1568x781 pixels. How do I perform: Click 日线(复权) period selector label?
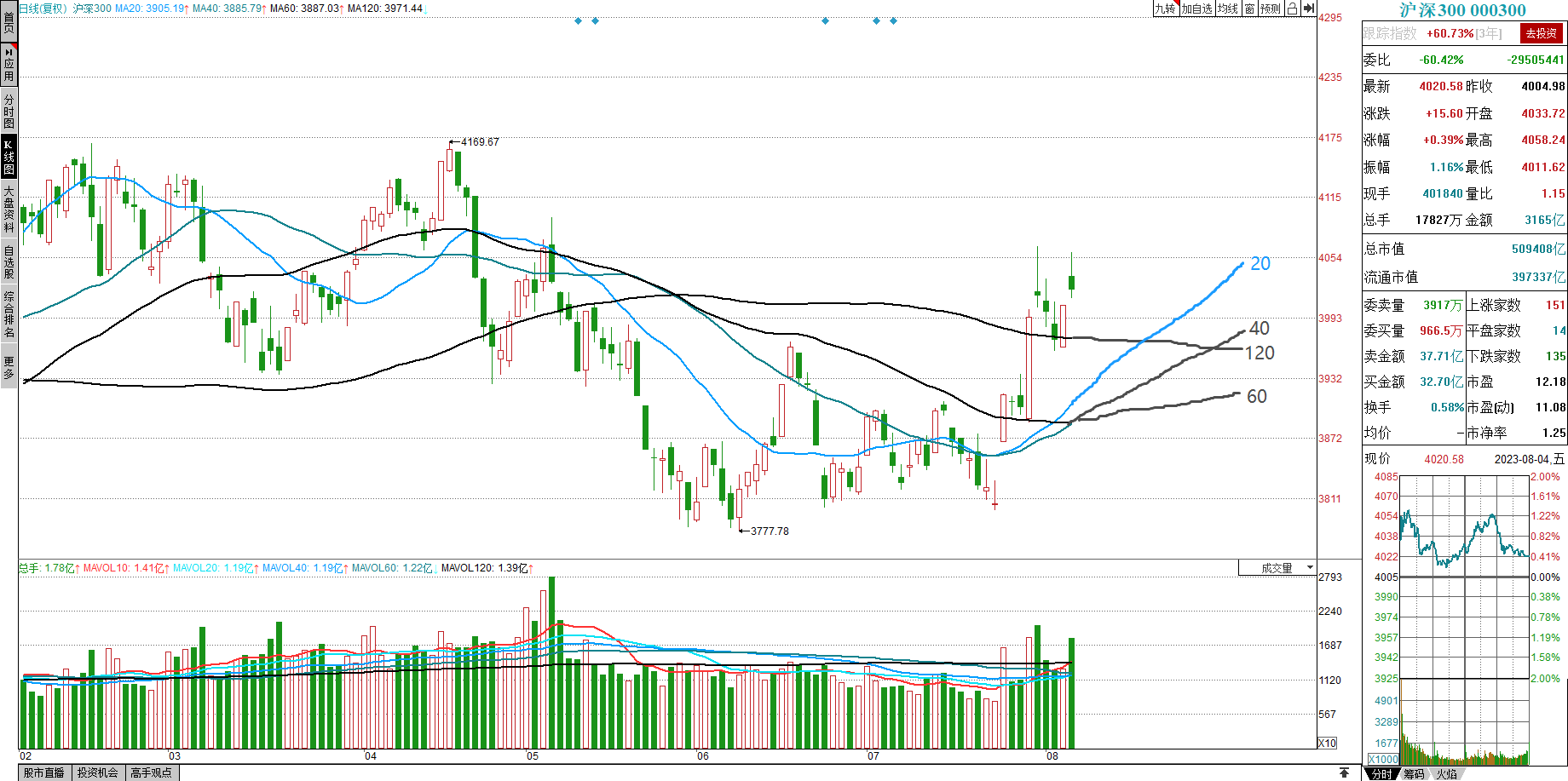(x=43, y=9)
